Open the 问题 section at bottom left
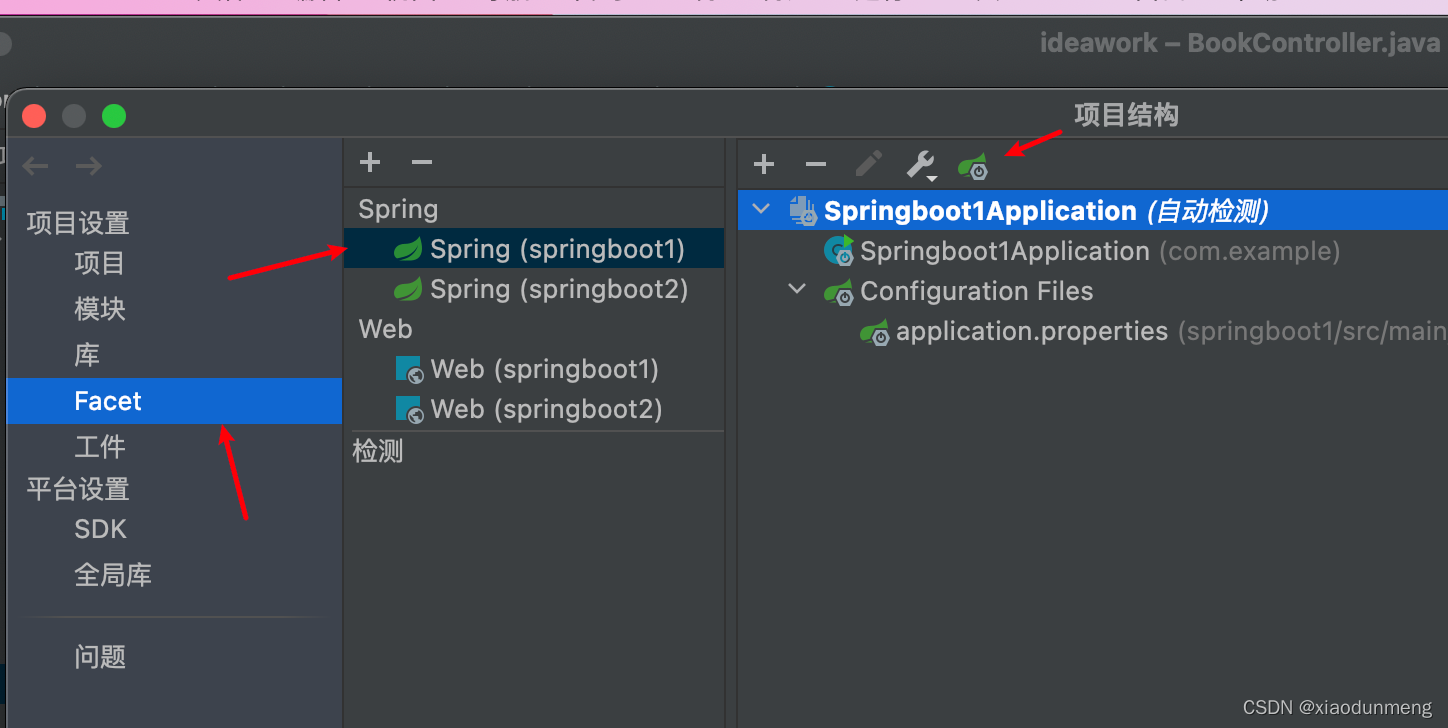The height and width of the screenshot is (728, 1448). [101, 657]
